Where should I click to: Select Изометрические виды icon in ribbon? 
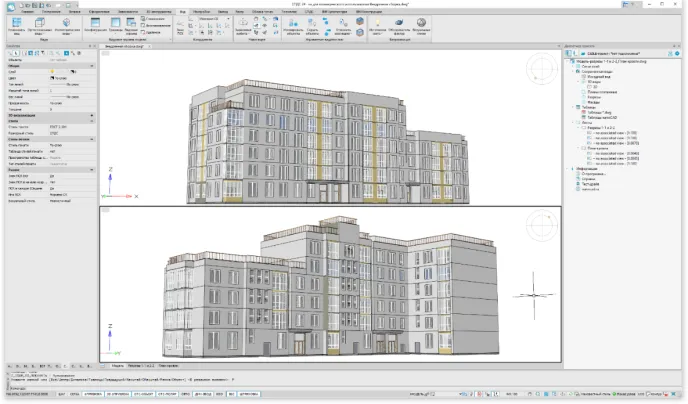(x=66, y=23)
